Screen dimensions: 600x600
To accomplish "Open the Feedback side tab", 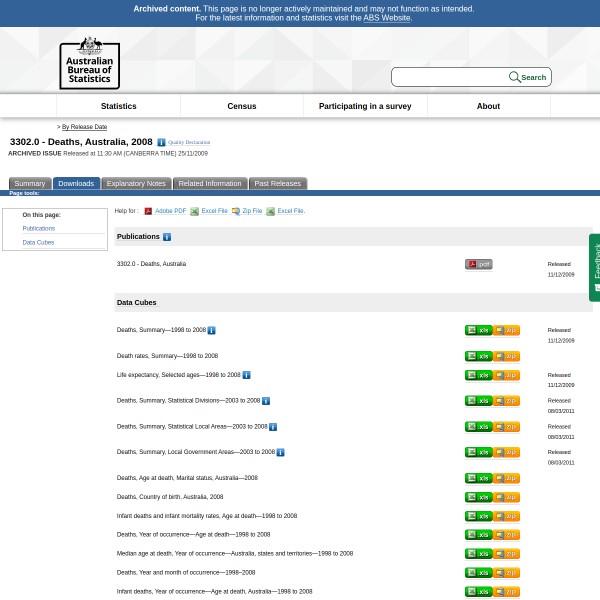I will 595,267.
